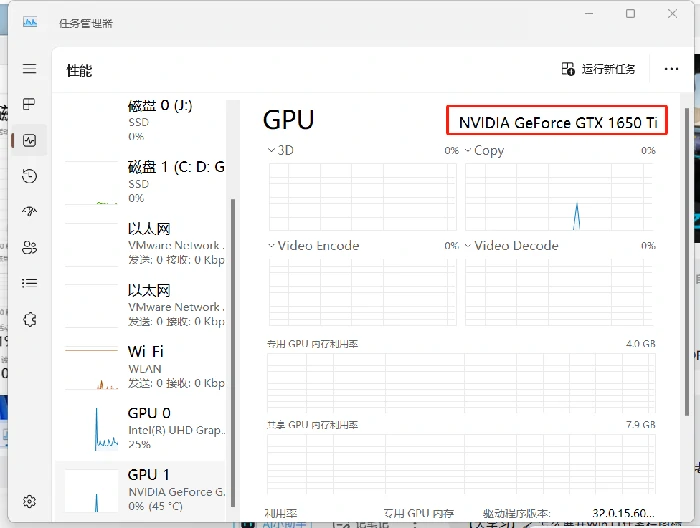Screen dimensions: 700x528
Task: Select GPU 1 NVIDIA GeForce entry
Action: (140, 490)
